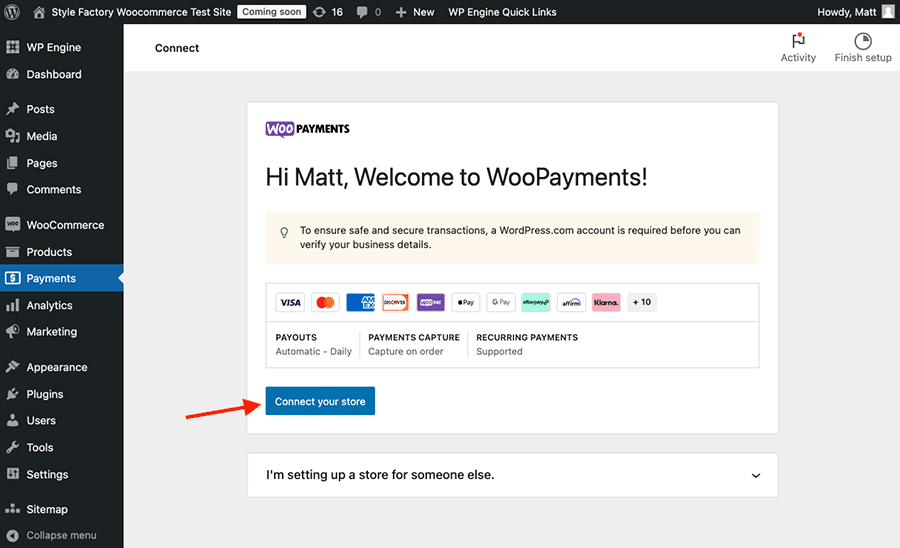
Task: Open the Finish setup progress icon
Action: coord(863,41)
